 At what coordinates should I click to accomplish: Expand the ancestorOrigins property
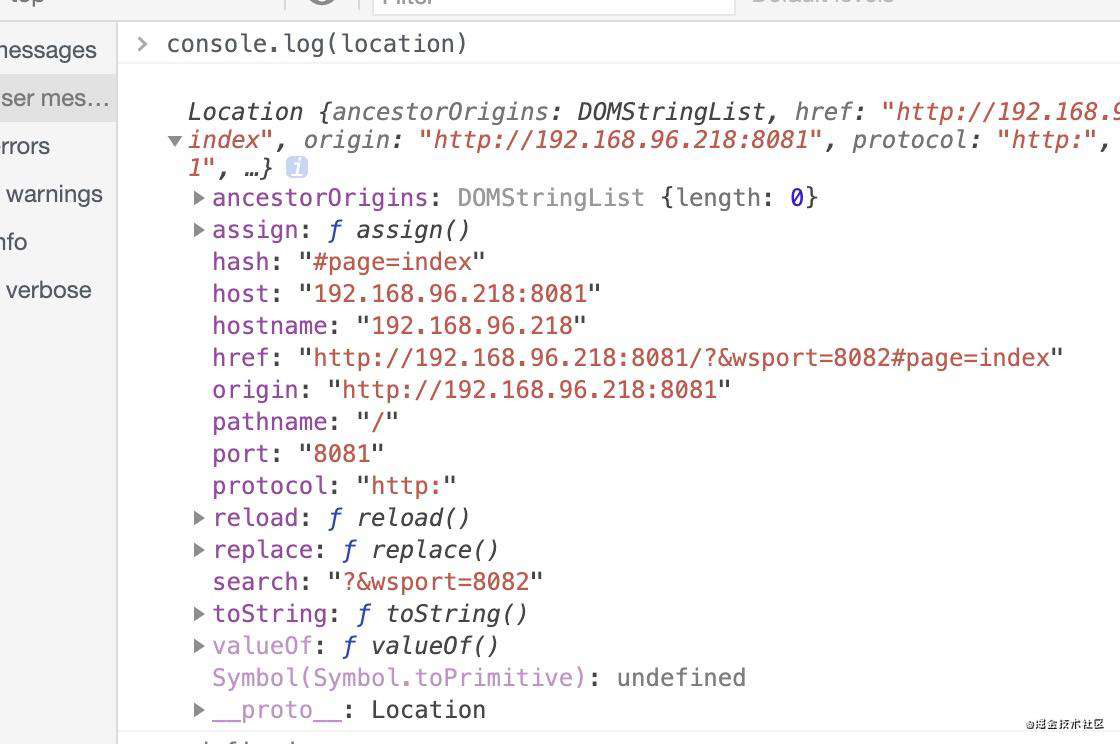tap(199, 198)
